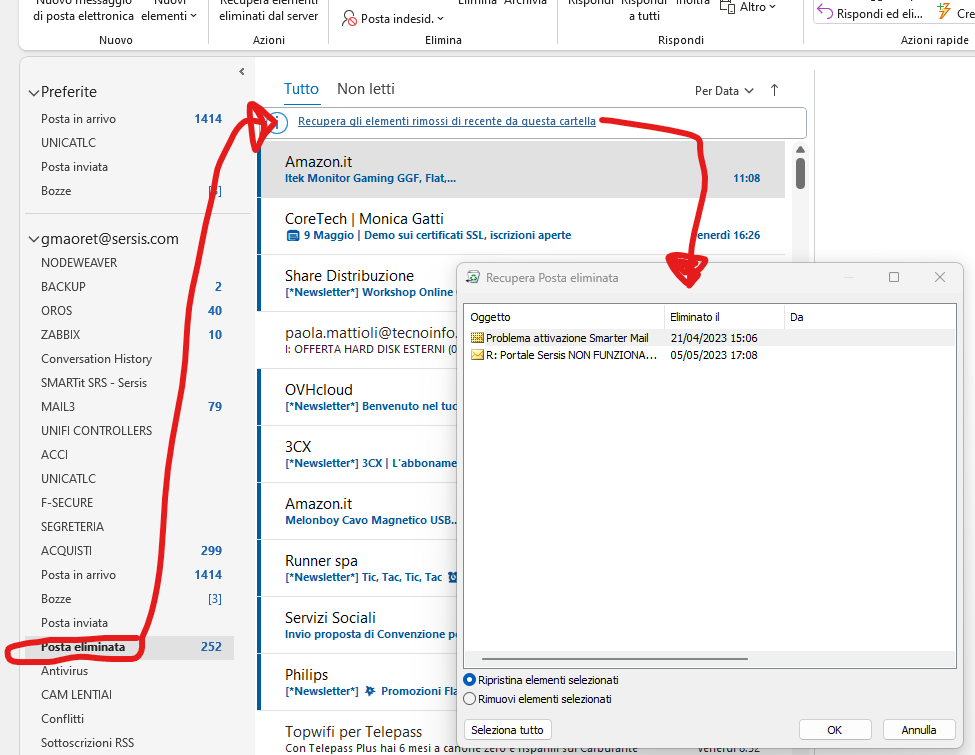Open the Servizi Sociali message

(x=358, y=626)
